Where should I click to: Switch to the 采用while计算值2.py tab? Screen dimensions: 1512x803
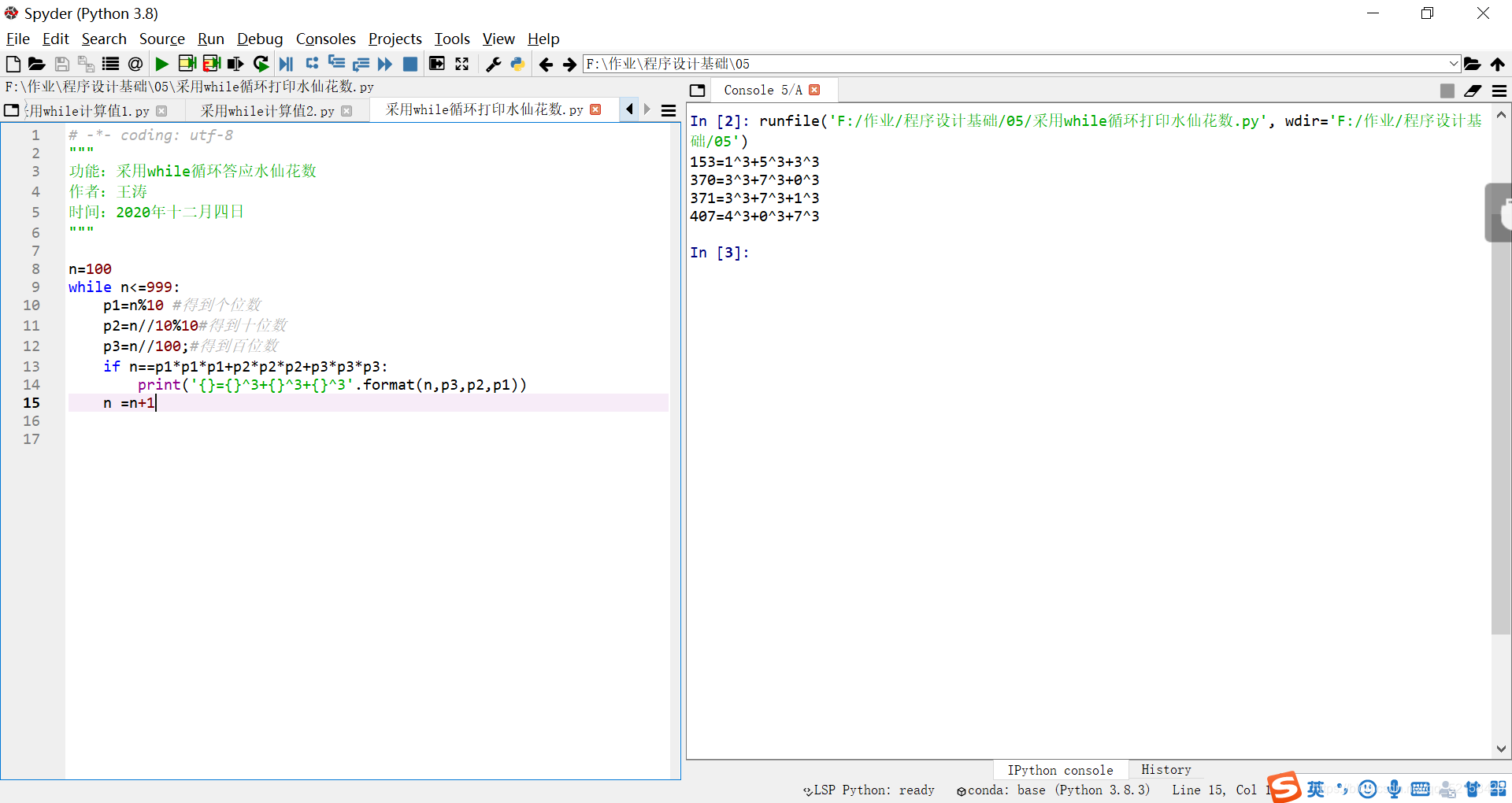click(x=267, y=111)
